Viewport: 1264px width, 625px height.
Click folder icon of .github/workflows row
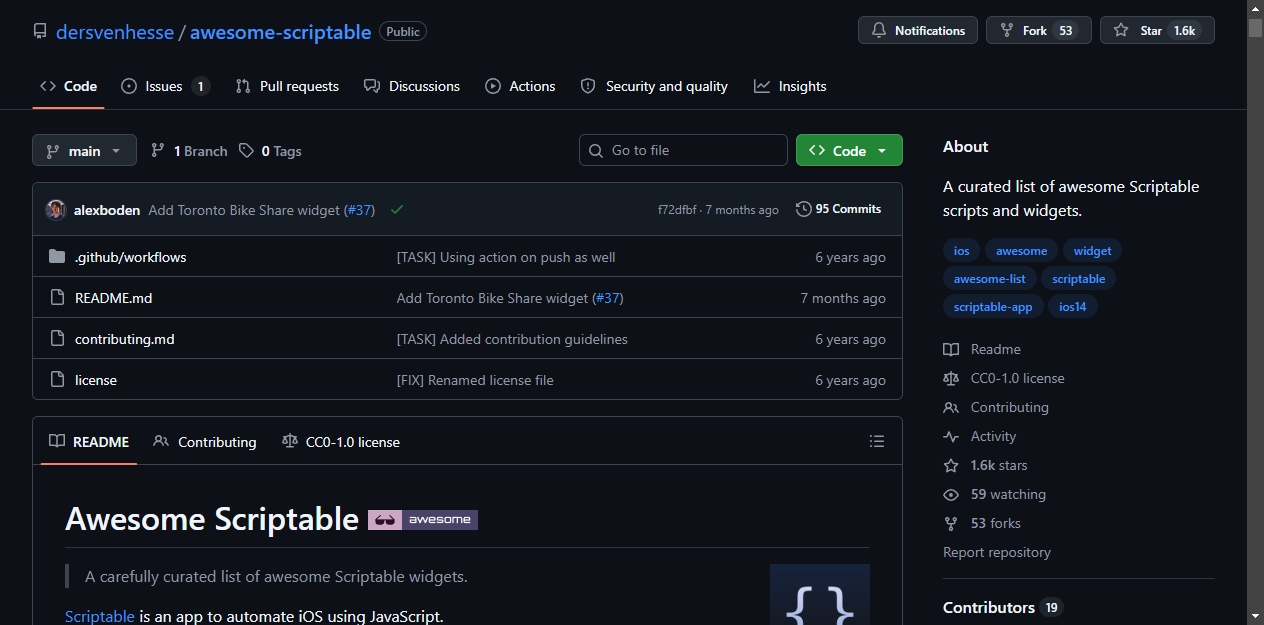pos(57,257)
